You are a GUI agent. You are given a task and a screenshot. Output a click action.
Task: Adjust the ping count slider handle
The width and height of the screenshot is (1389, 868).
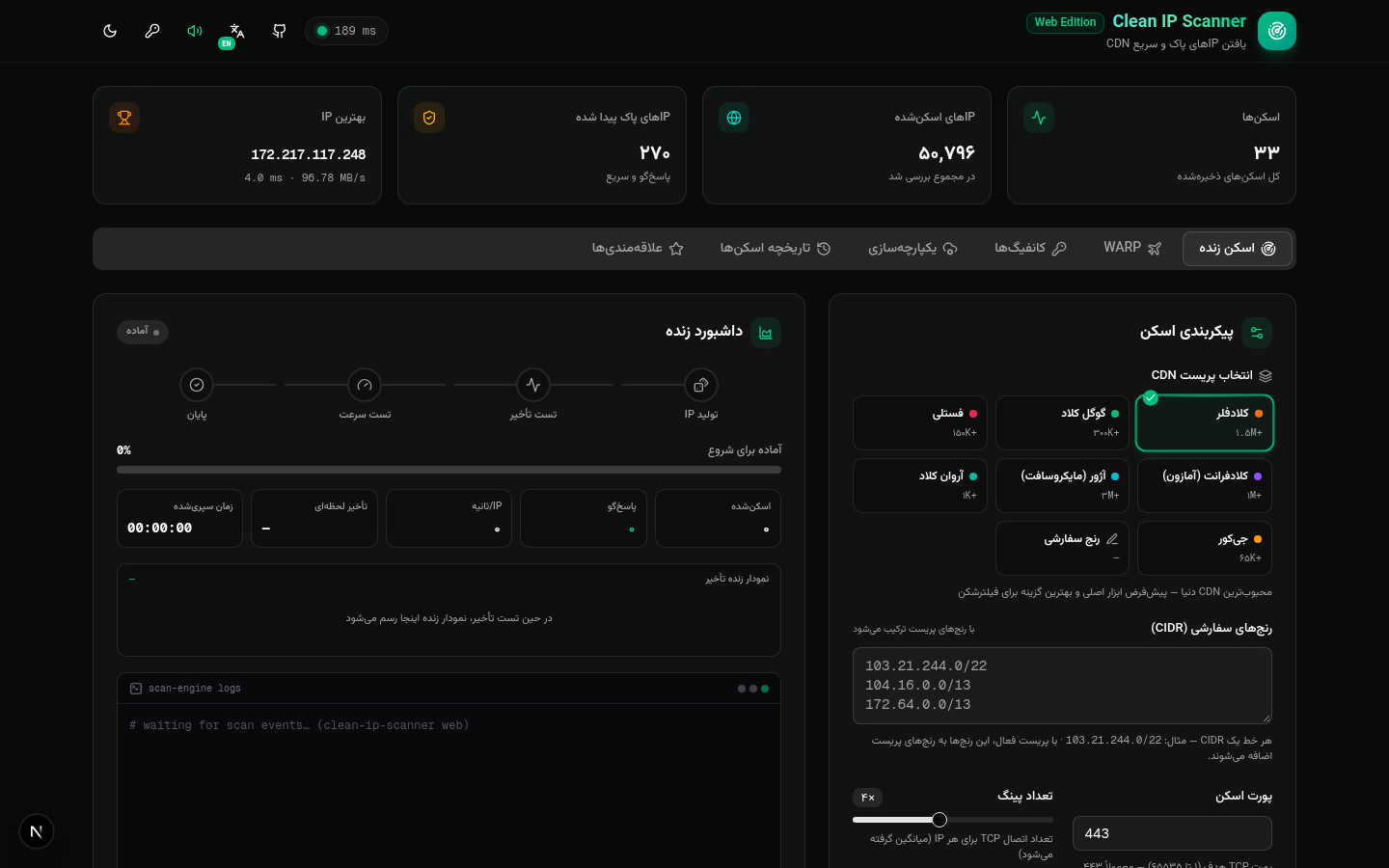point(940,820)
